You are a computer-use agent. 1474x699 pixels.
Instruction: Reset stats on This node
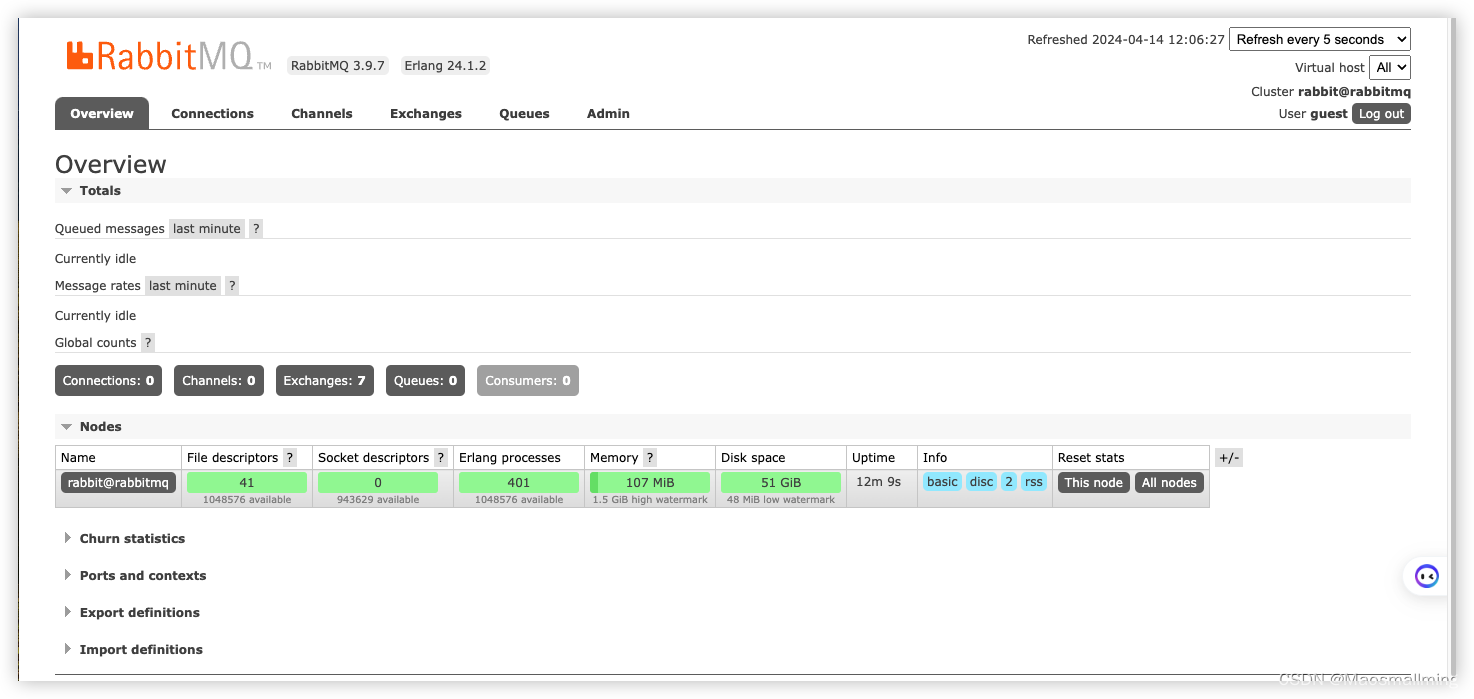point(1093,482)
